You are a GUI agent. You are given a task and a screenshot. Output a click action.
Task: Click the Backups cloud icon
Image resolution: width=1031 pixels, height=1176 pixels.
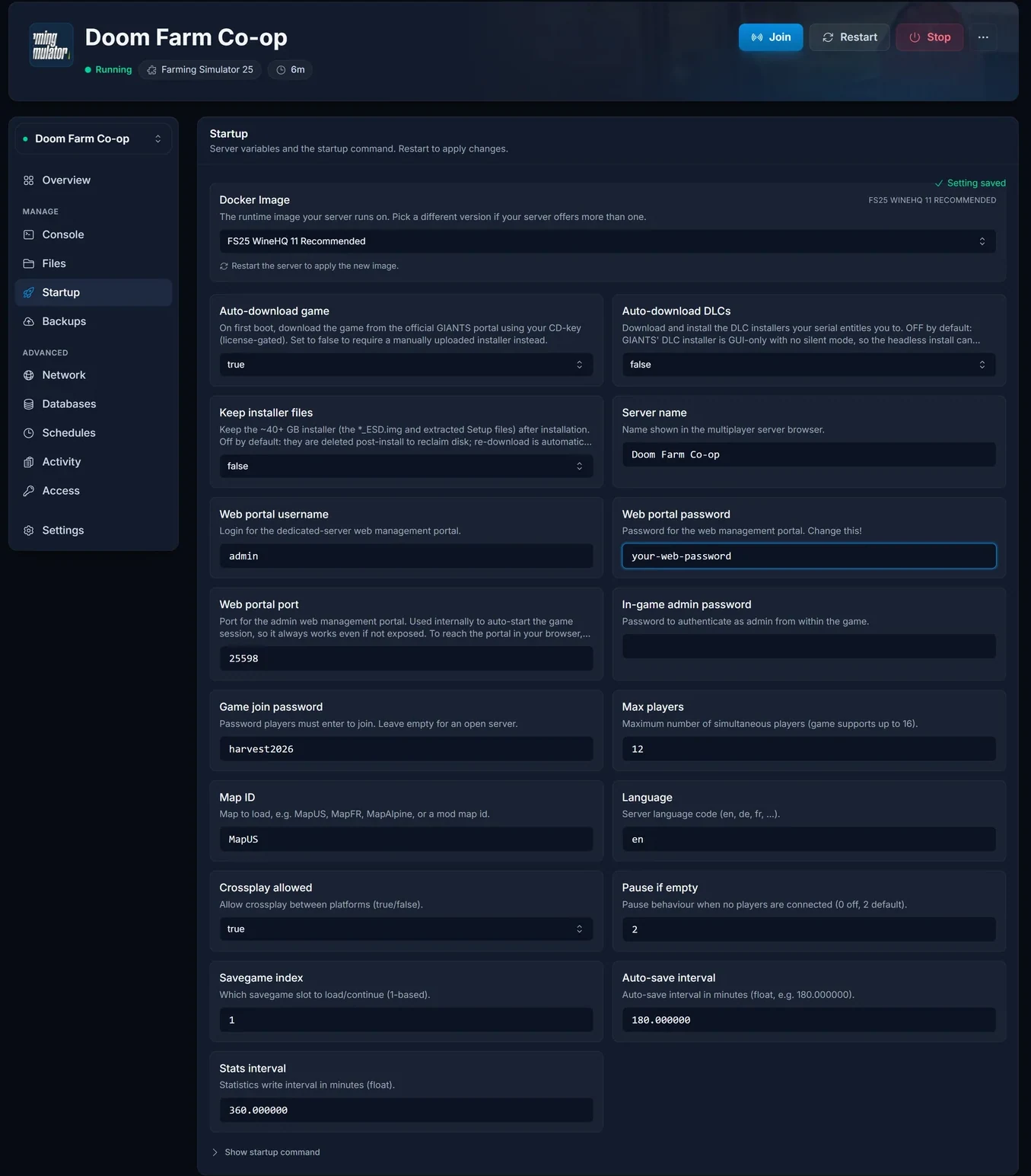(29, 321)
